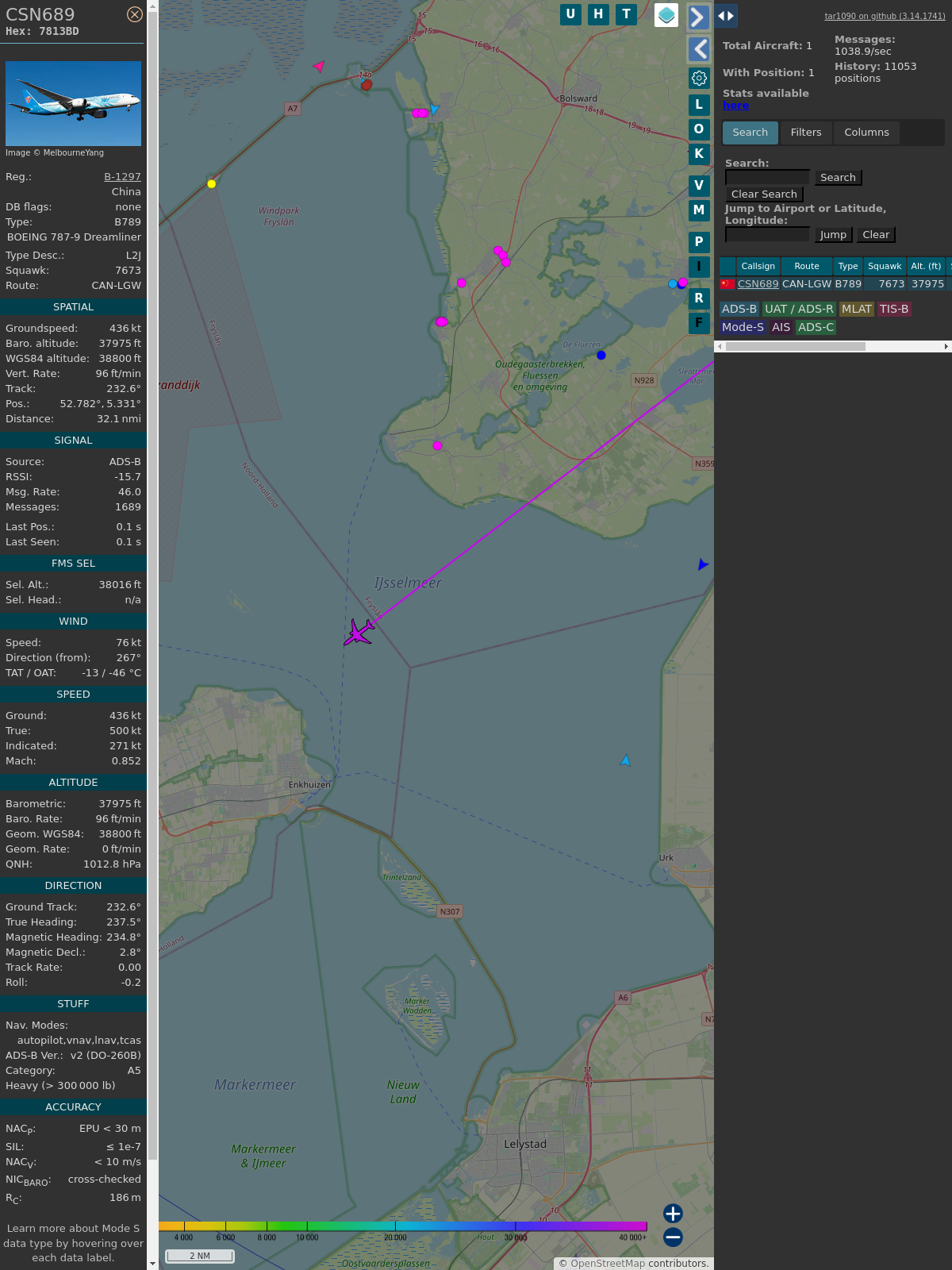Toggle the F map button

coord(699,322)
